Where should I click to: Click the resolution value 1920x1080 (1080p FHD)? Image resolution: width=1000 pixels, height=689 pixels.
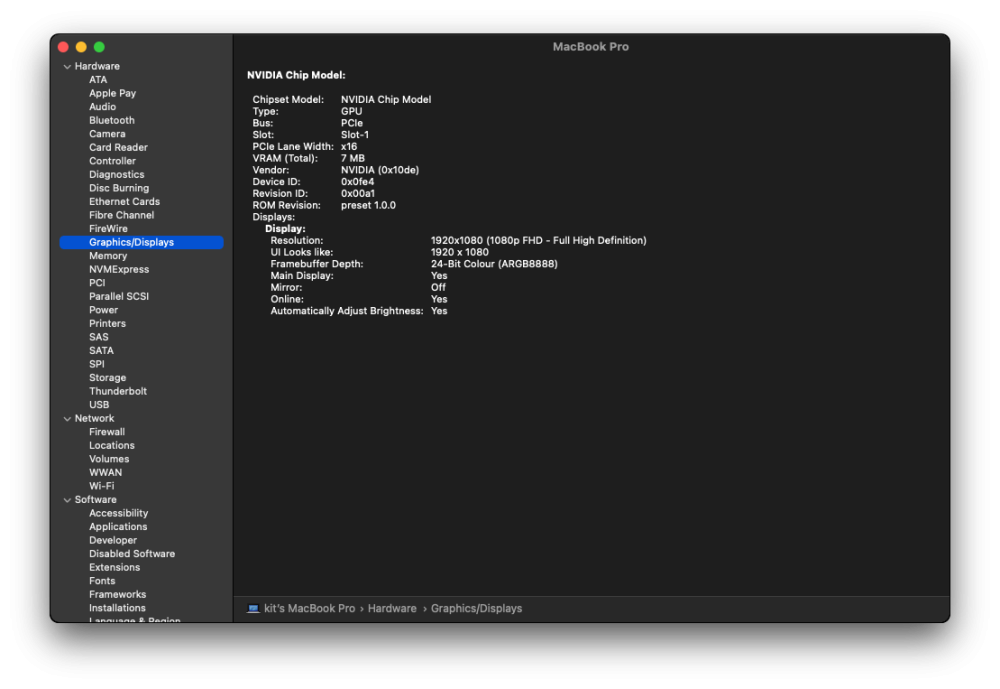(538, 241)
